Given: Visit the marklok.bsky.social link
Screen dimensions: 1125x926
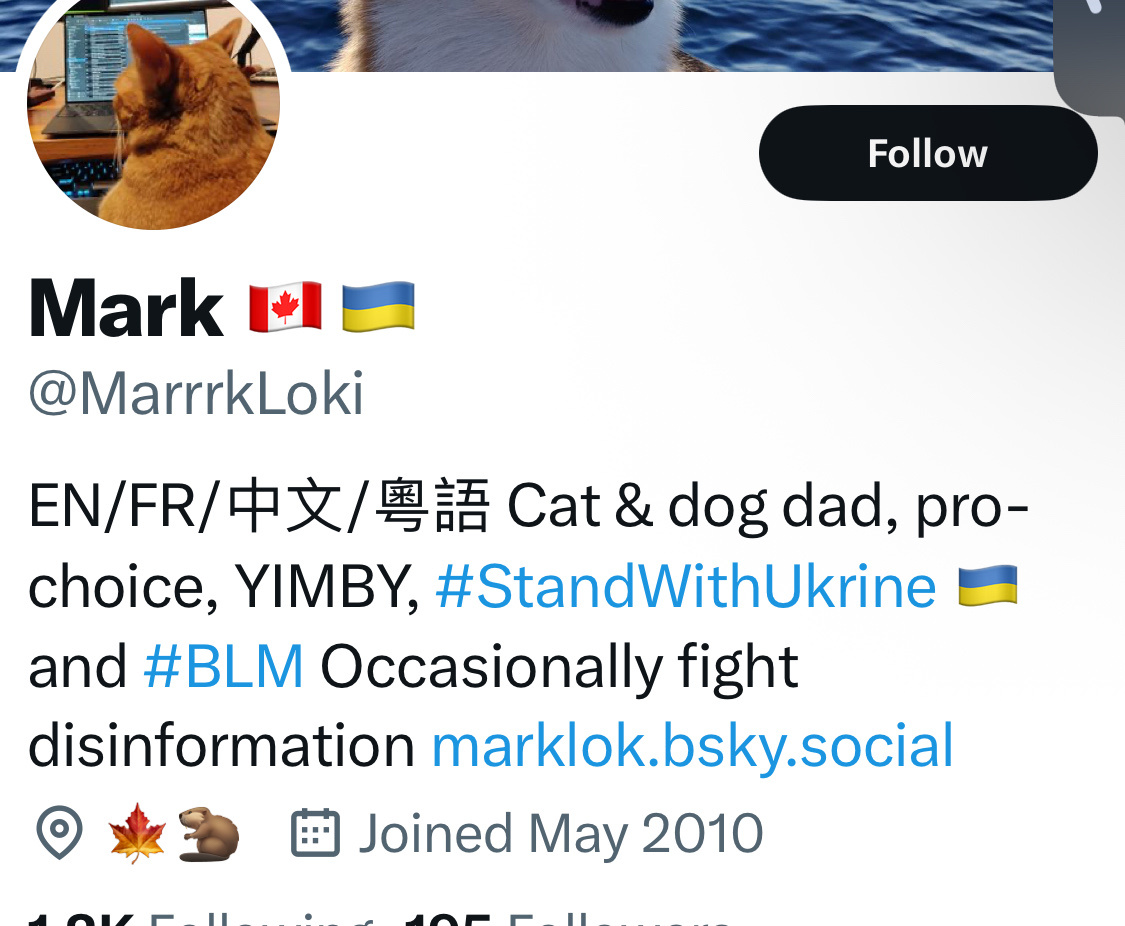Looking at the screenshot, I should [692, 747].
